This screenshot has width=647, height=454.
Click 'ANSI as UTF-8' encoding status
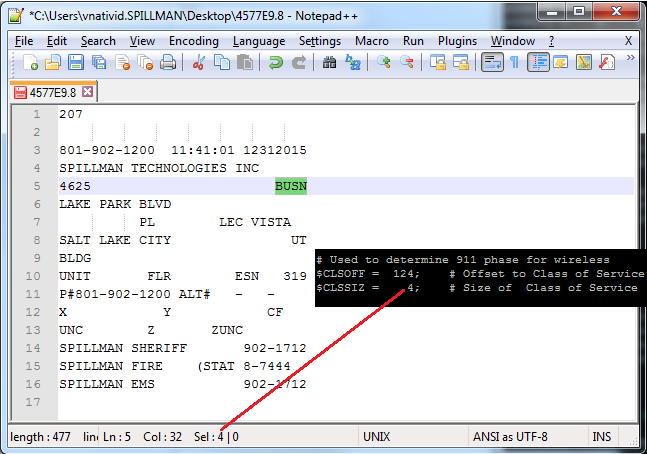tap(510, 437)
